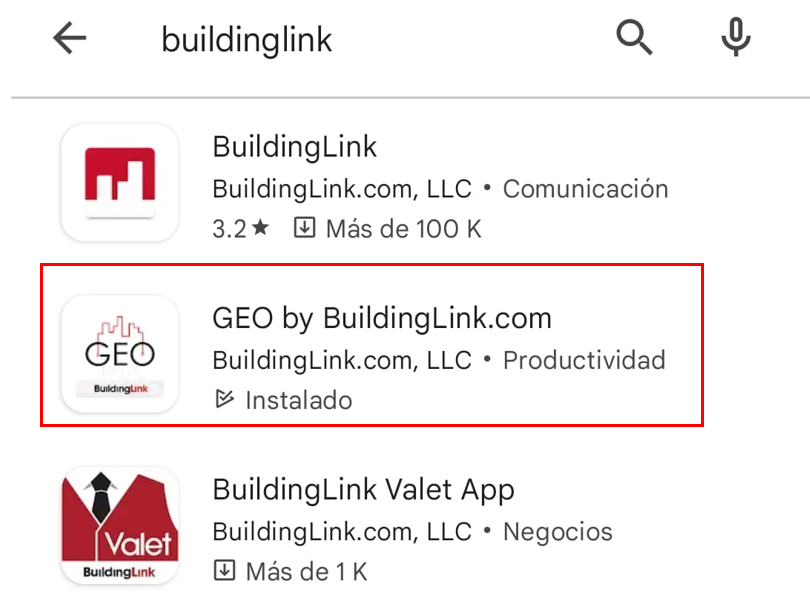Select the Productividad category label
The image size is (810, 610).
tap(584, 360)
